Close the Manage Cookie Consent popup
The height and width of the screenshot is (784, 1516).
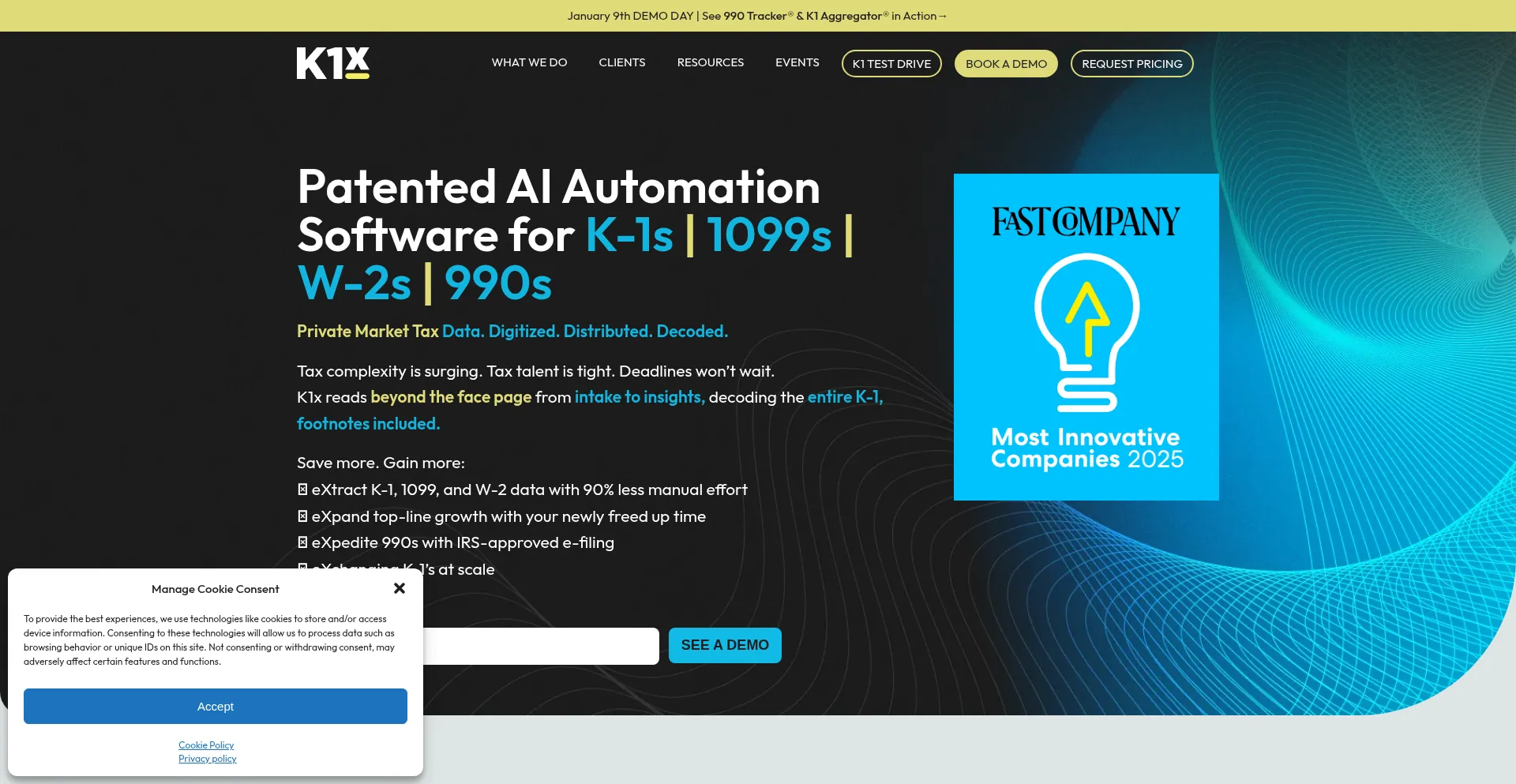[x=400, y=588]
